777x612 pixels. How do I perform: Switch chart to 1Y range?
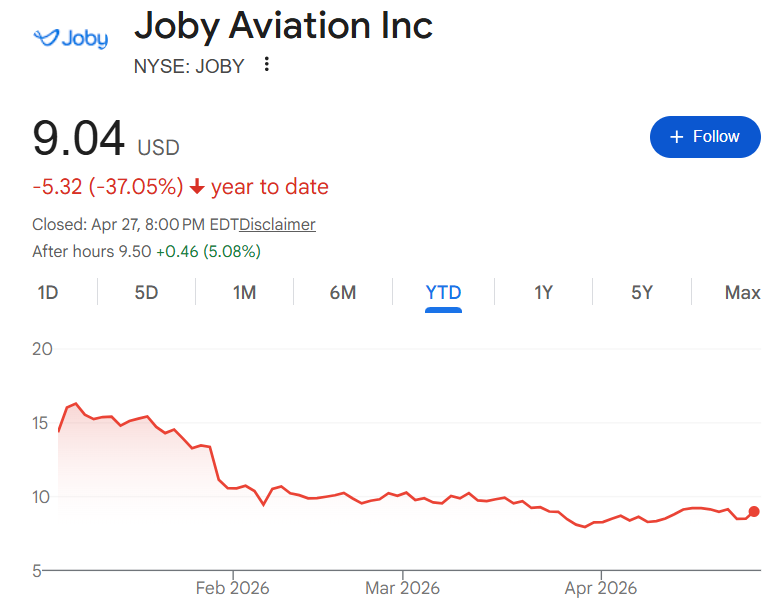point(543,293)
